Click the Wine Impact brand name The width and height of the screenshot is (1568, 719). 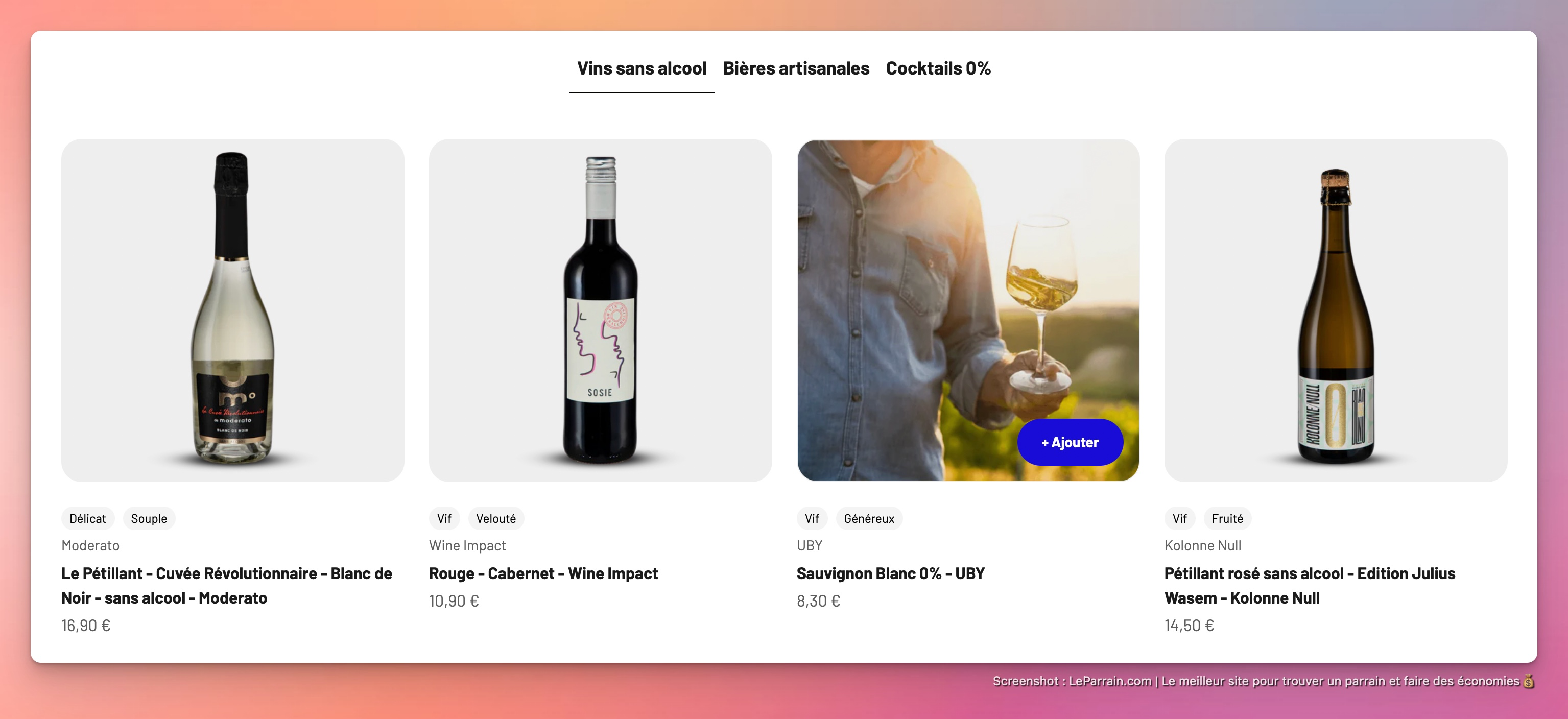467,545
